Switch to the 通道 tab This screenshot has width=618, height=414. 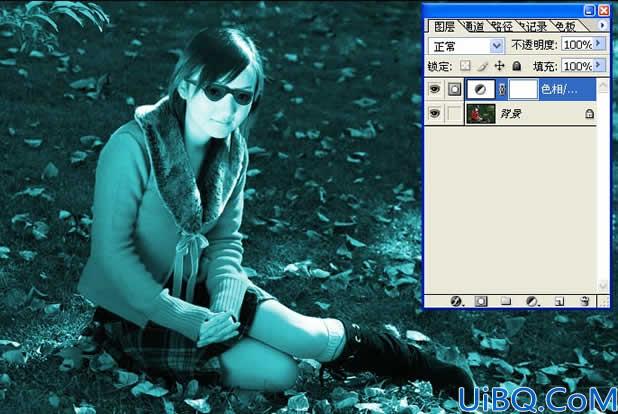point(473,26)
